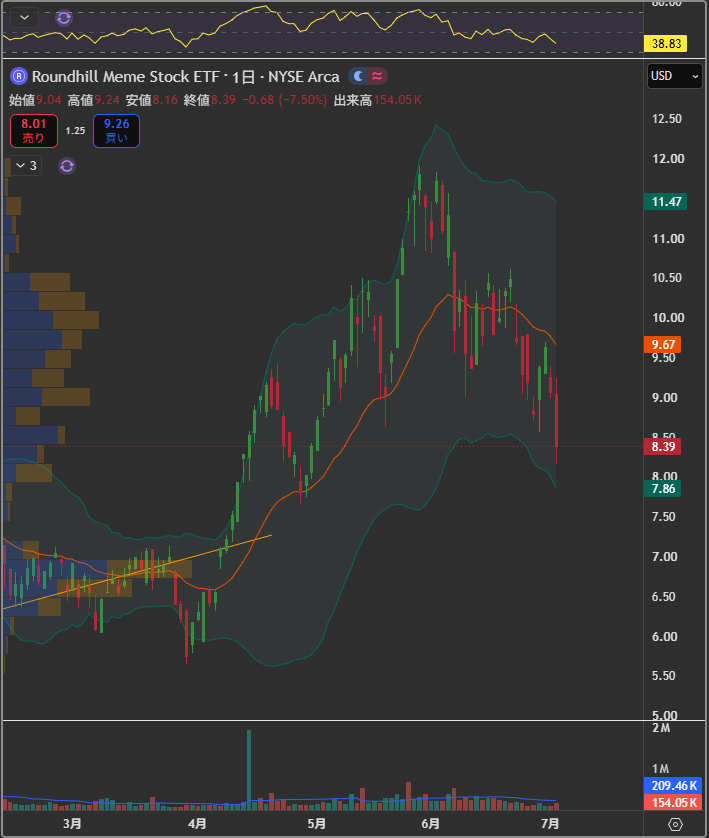Click the 4月 date axis label

(x=197, y=824)
